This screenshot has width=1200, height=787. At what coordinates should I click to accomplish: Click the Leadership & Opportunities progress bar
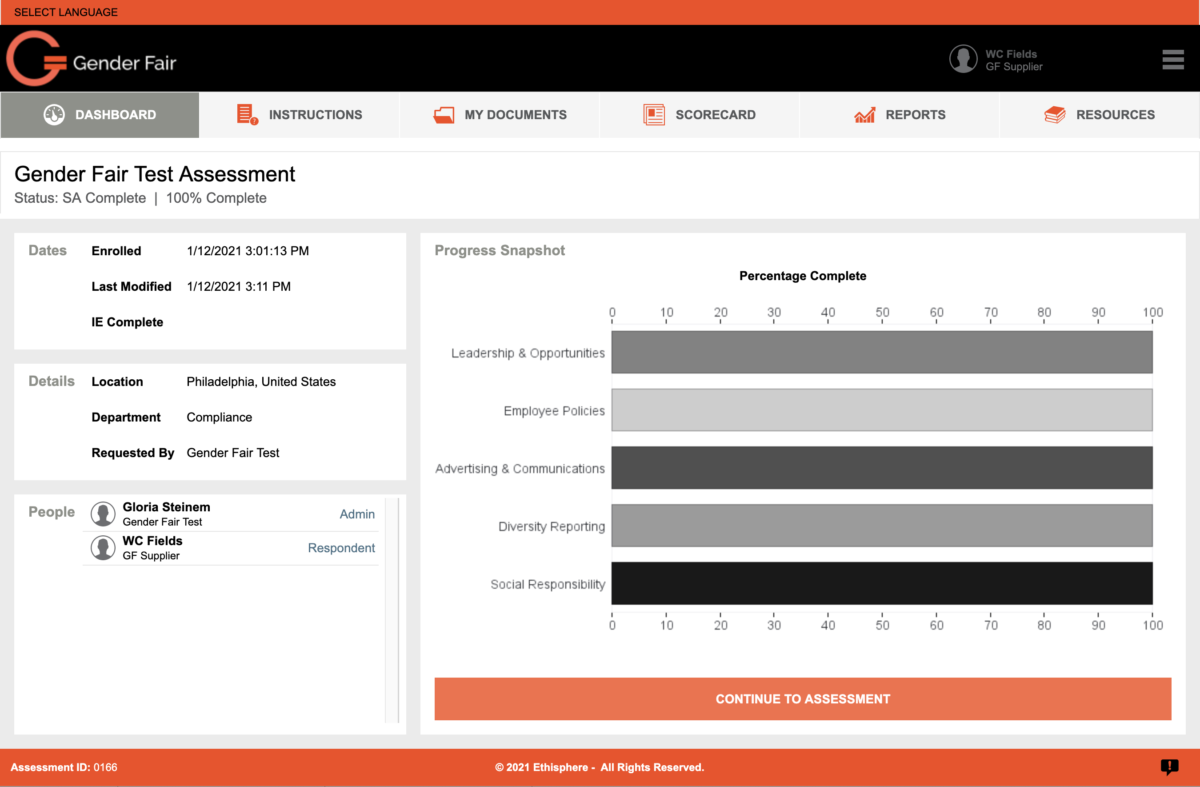coord(881,353)
